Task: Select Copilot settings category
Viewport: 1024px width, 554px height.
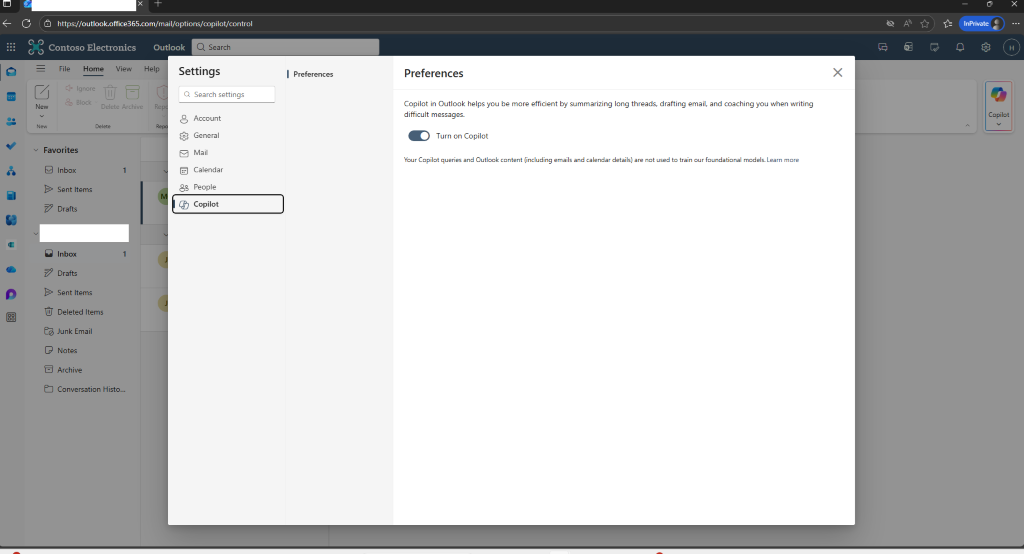Action: [x=227, y=204]
